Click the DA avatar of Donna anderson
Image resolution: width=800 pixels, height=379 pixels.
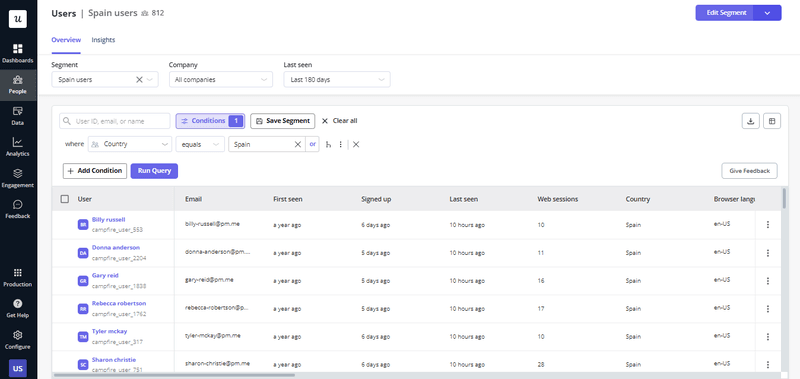point(83,253)
